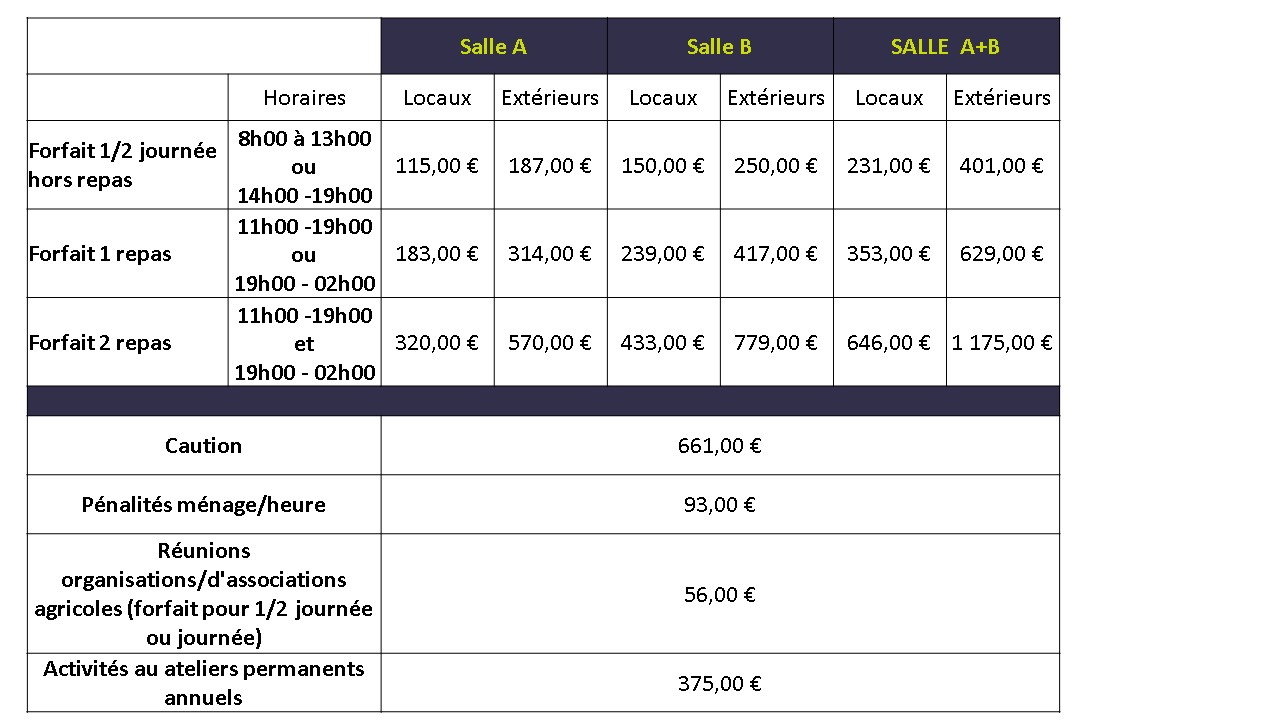Select the 375,00 € amount cell
This screenshot has height=720, width=1280.
pos(719,684)
